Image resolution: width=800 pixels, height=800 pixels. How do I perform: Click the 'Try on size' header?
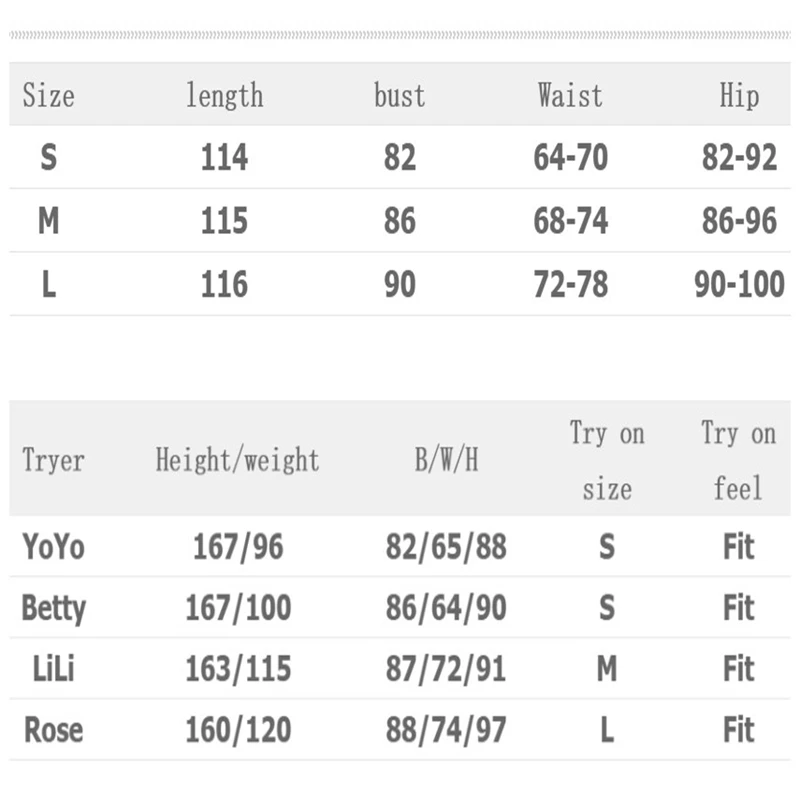607,461
